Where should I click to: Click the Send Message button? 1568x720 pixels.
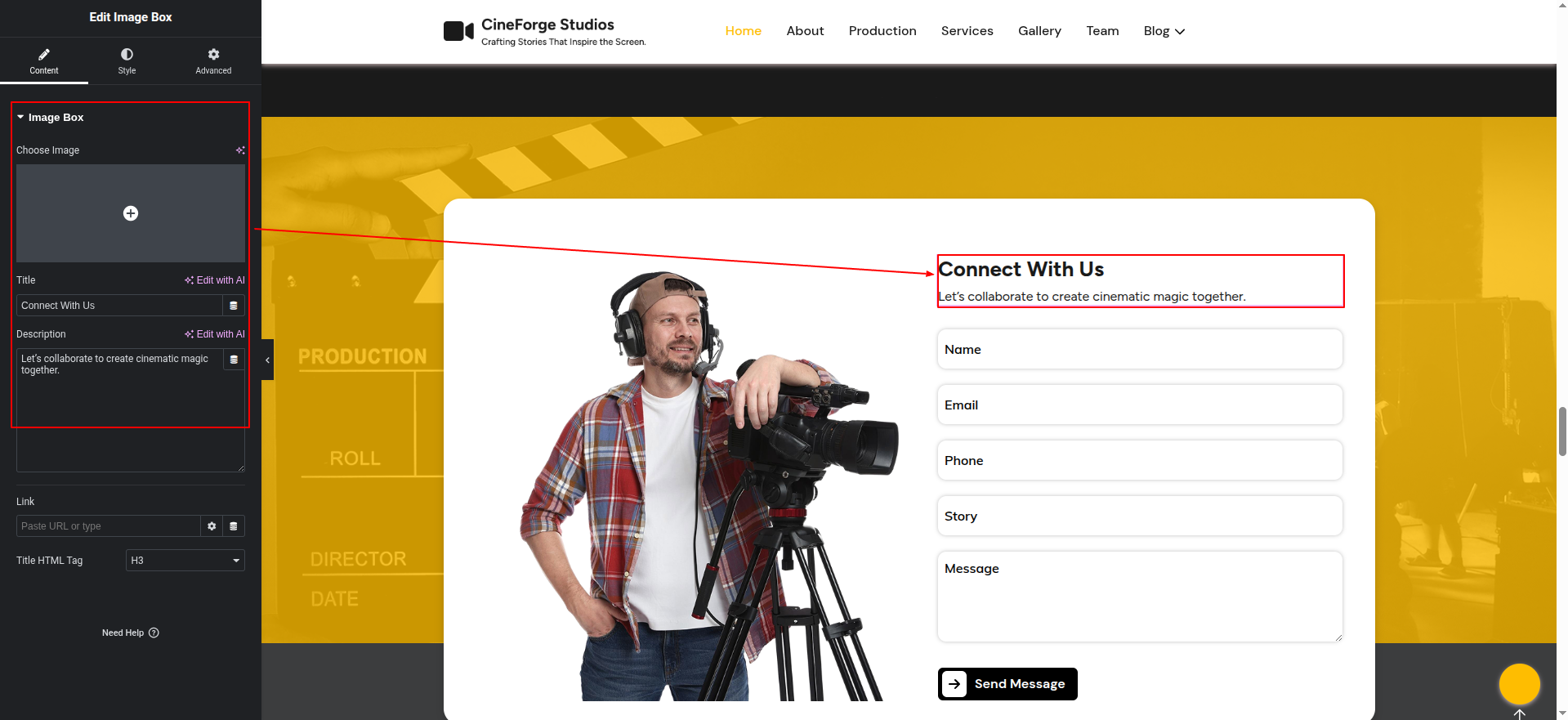(1007, 684)
